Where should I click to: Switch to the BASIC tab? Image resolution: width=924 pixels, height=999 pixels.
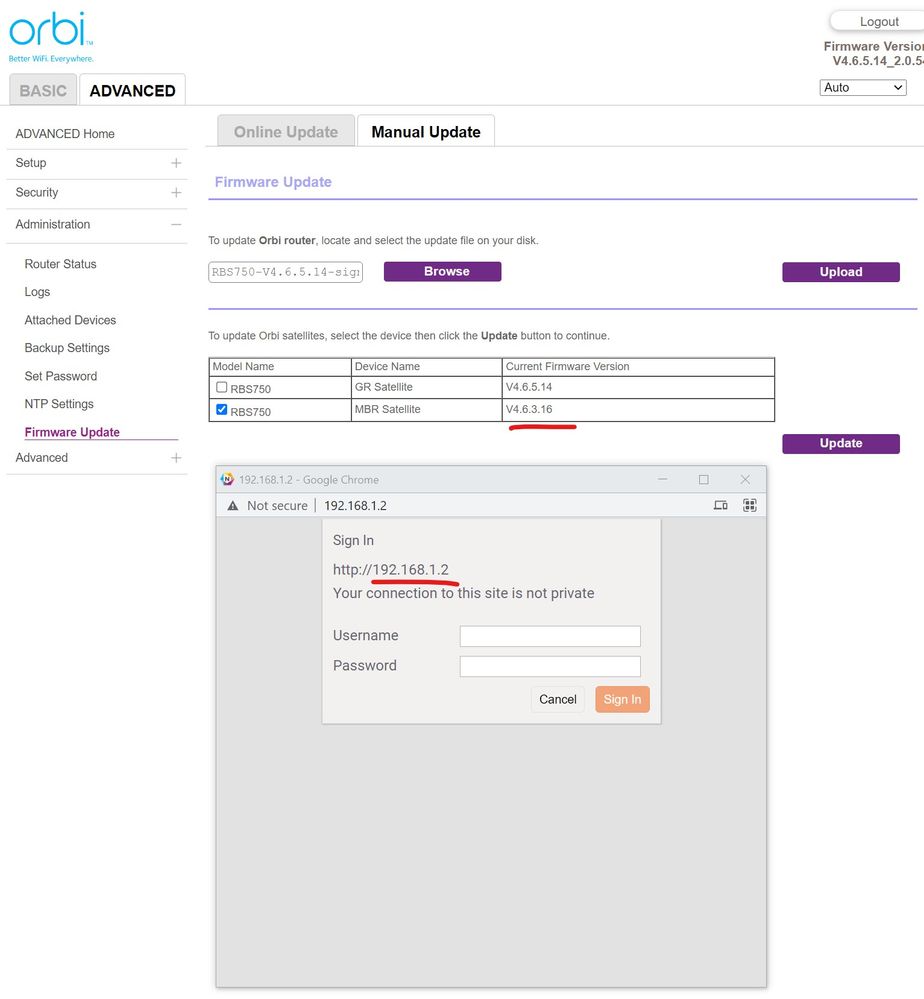[42, 90]
